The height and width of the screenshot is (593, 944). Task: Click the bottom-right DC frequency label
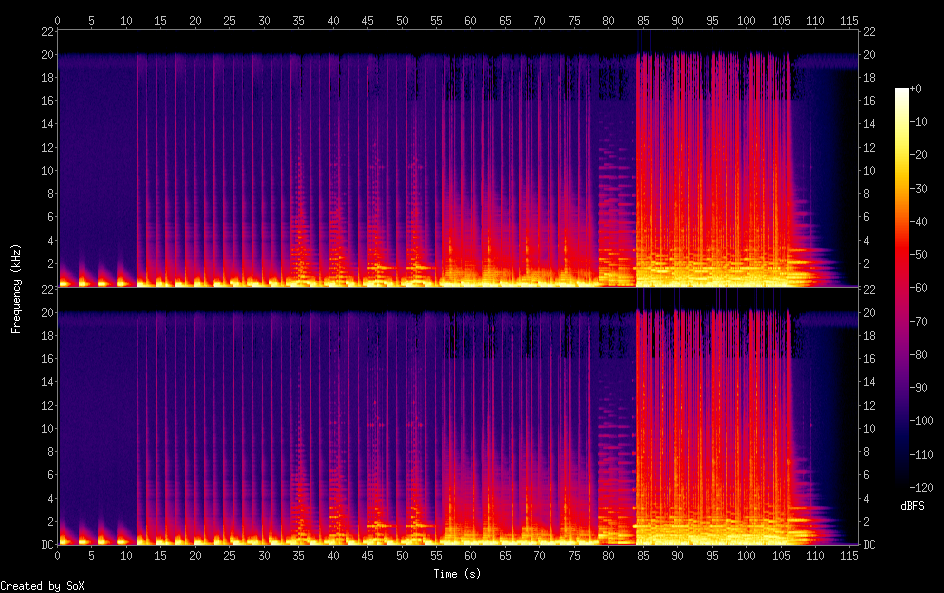point(870,545)
